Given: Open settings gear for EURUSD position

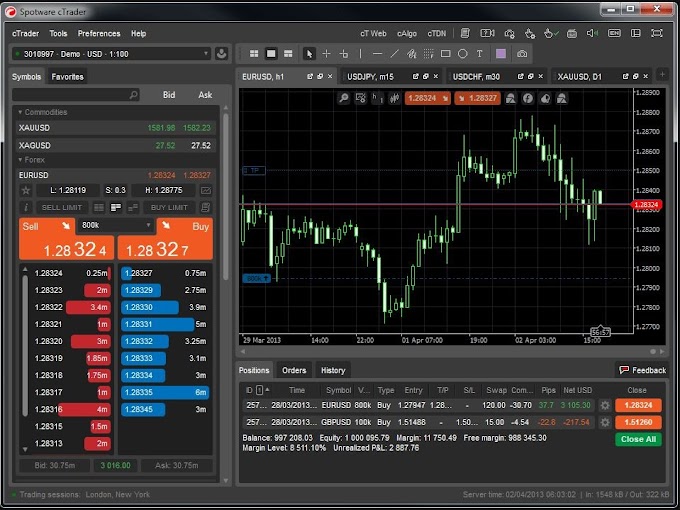Looking at the screenshot, I should [x=605, y=405].
